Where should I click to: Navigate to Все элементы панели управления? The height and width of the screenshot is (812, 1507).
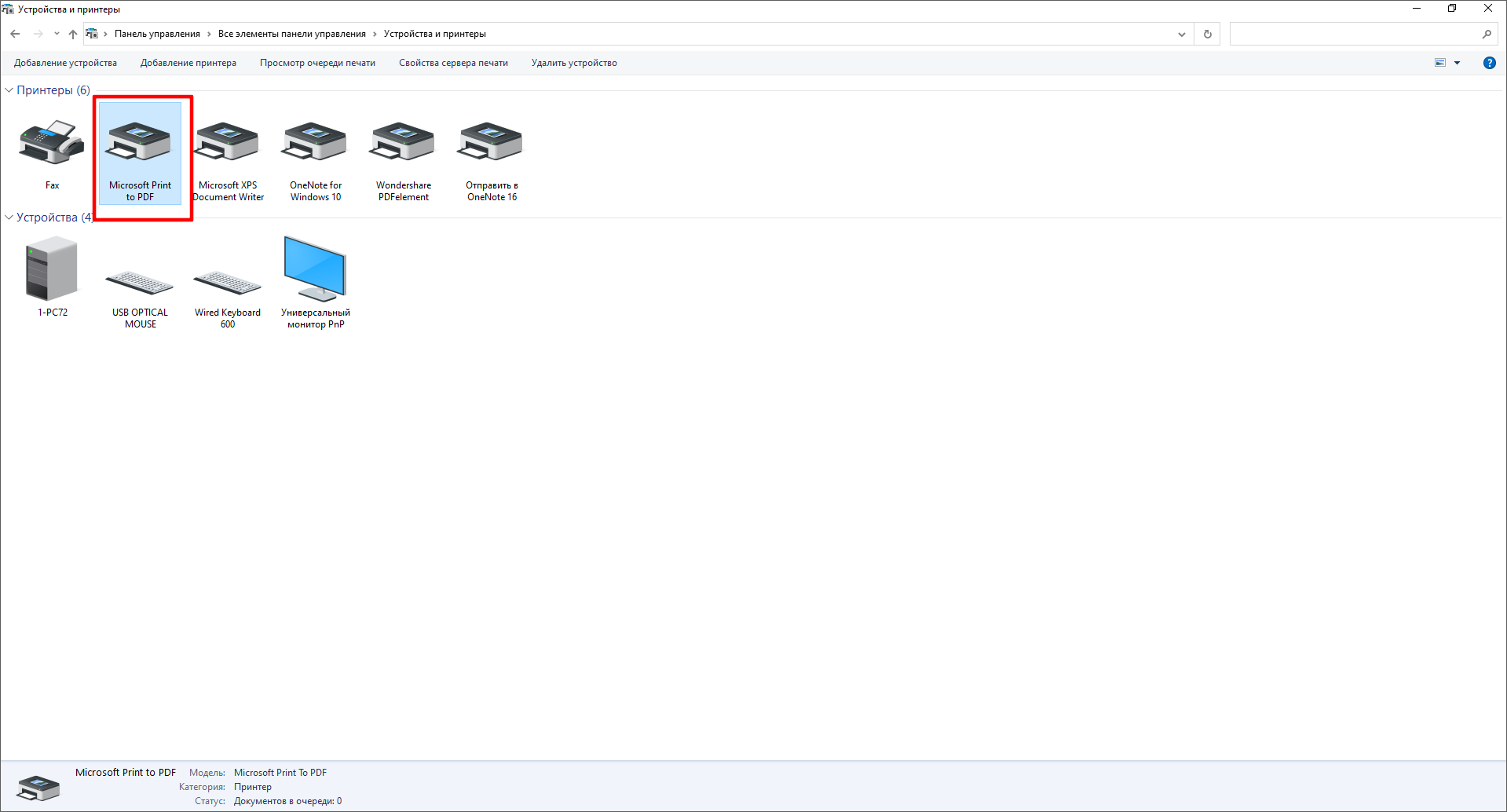292,34
